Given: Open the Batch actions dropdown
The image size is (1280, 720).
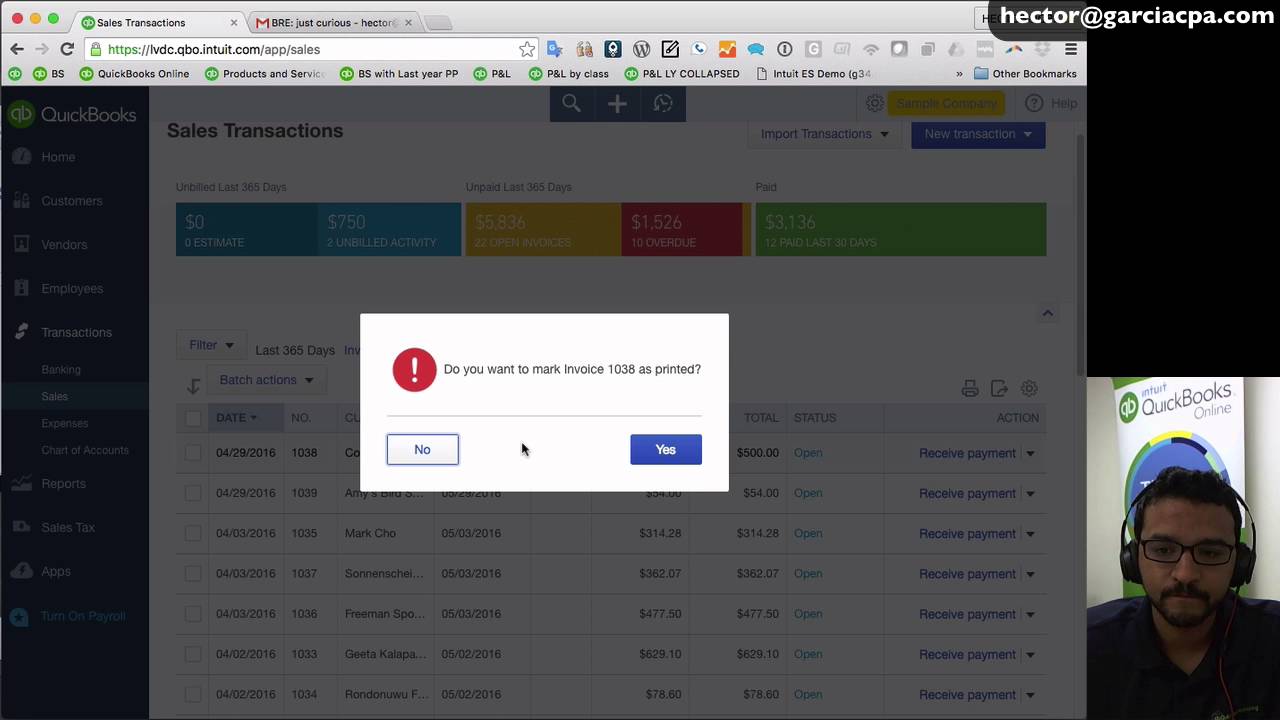Looking at the screenshot, I should pos(266,380).
